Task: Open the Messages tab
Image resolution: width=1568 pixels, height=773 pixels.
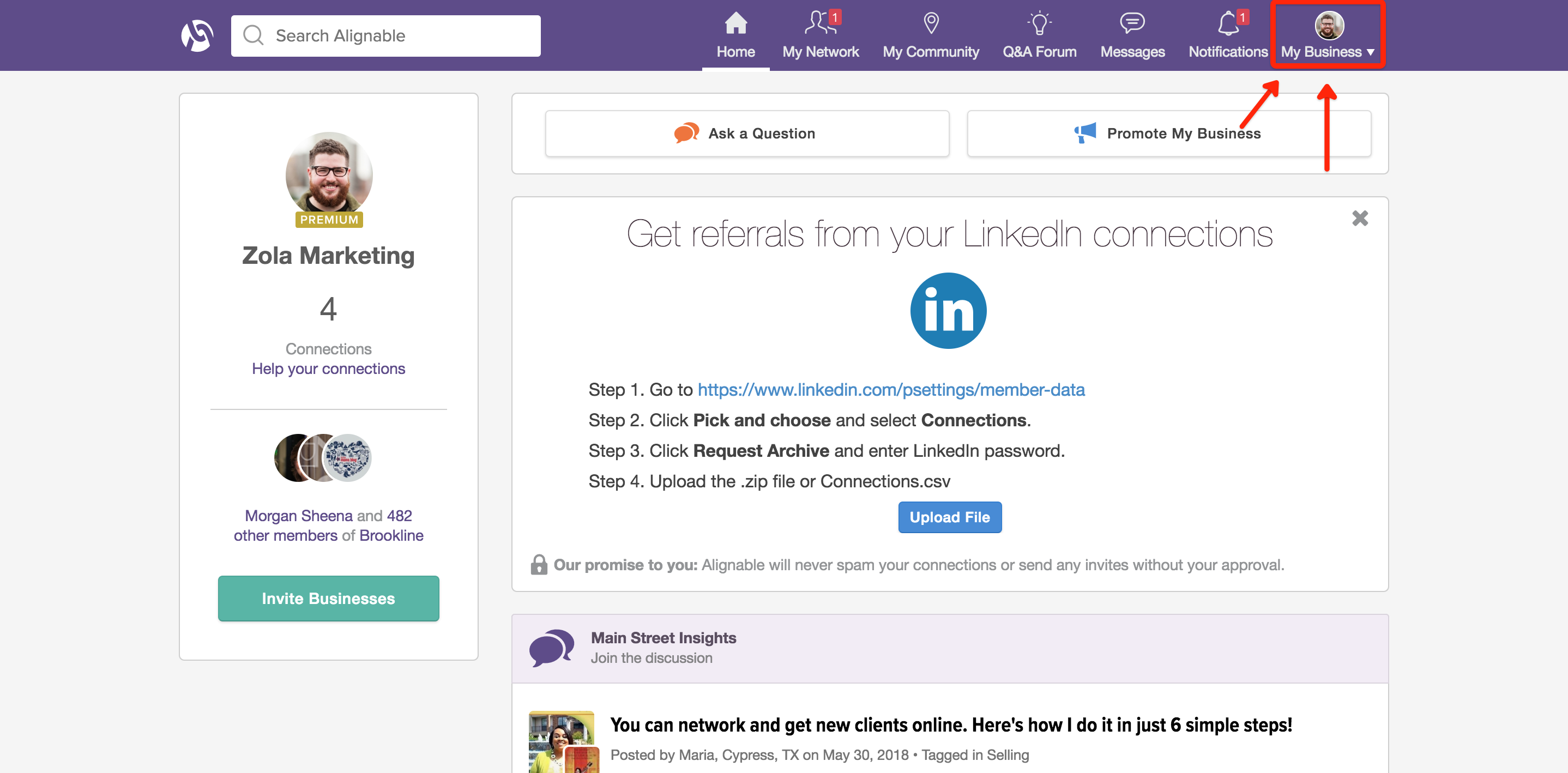Action: click(1132, 36)
